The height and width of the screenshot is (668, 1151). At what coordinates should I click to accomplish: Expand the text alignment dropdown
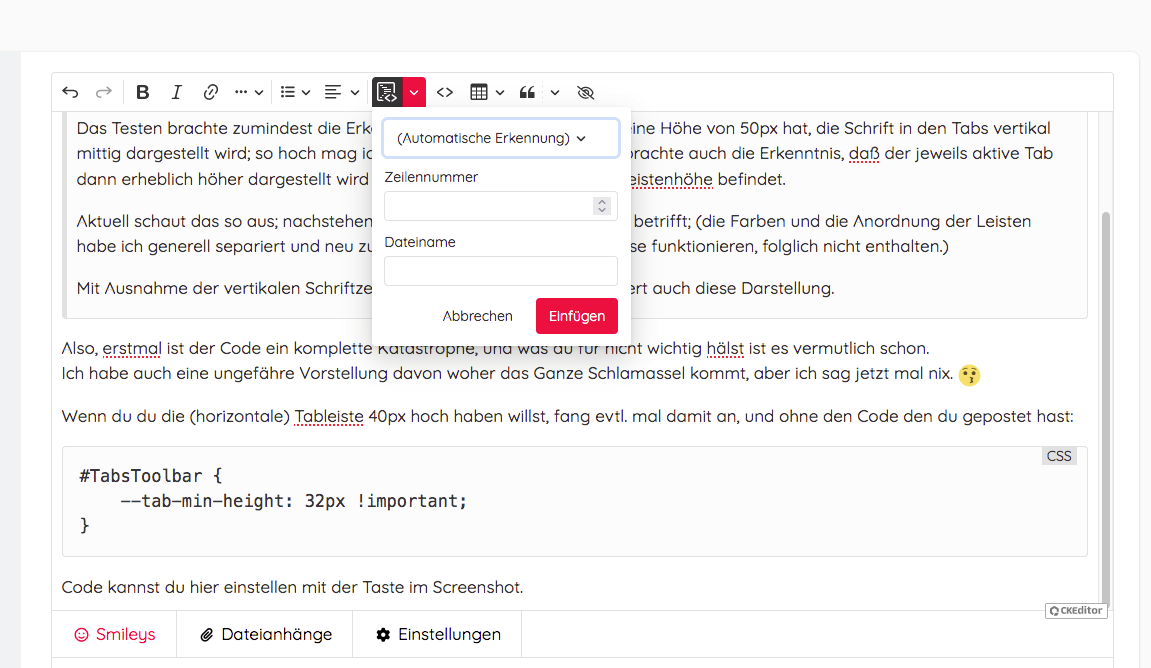pyautogui.click(x=342, y=92)
